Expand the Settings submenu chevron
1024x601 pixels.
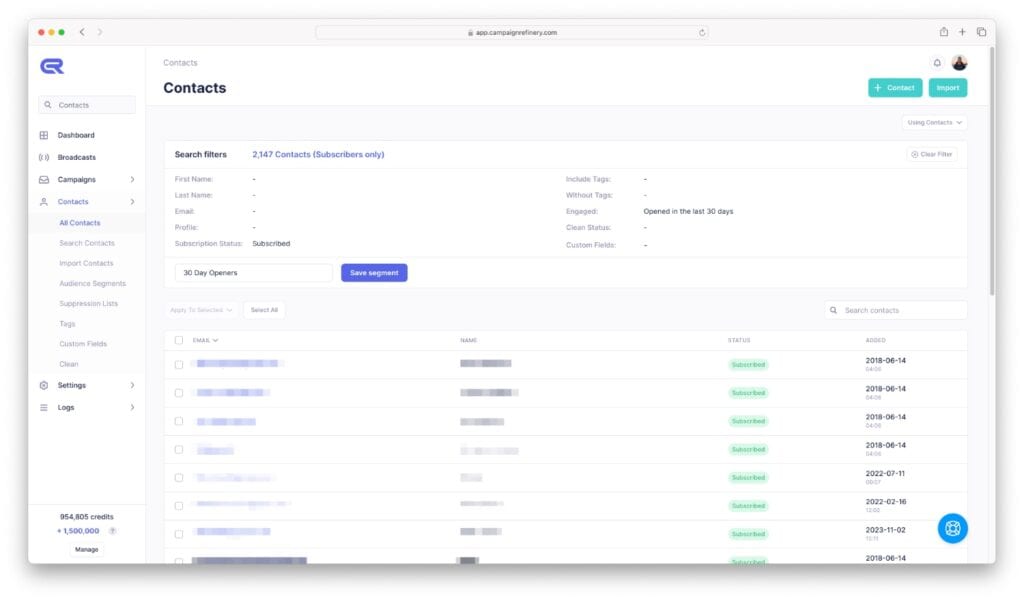click(133, 385)
